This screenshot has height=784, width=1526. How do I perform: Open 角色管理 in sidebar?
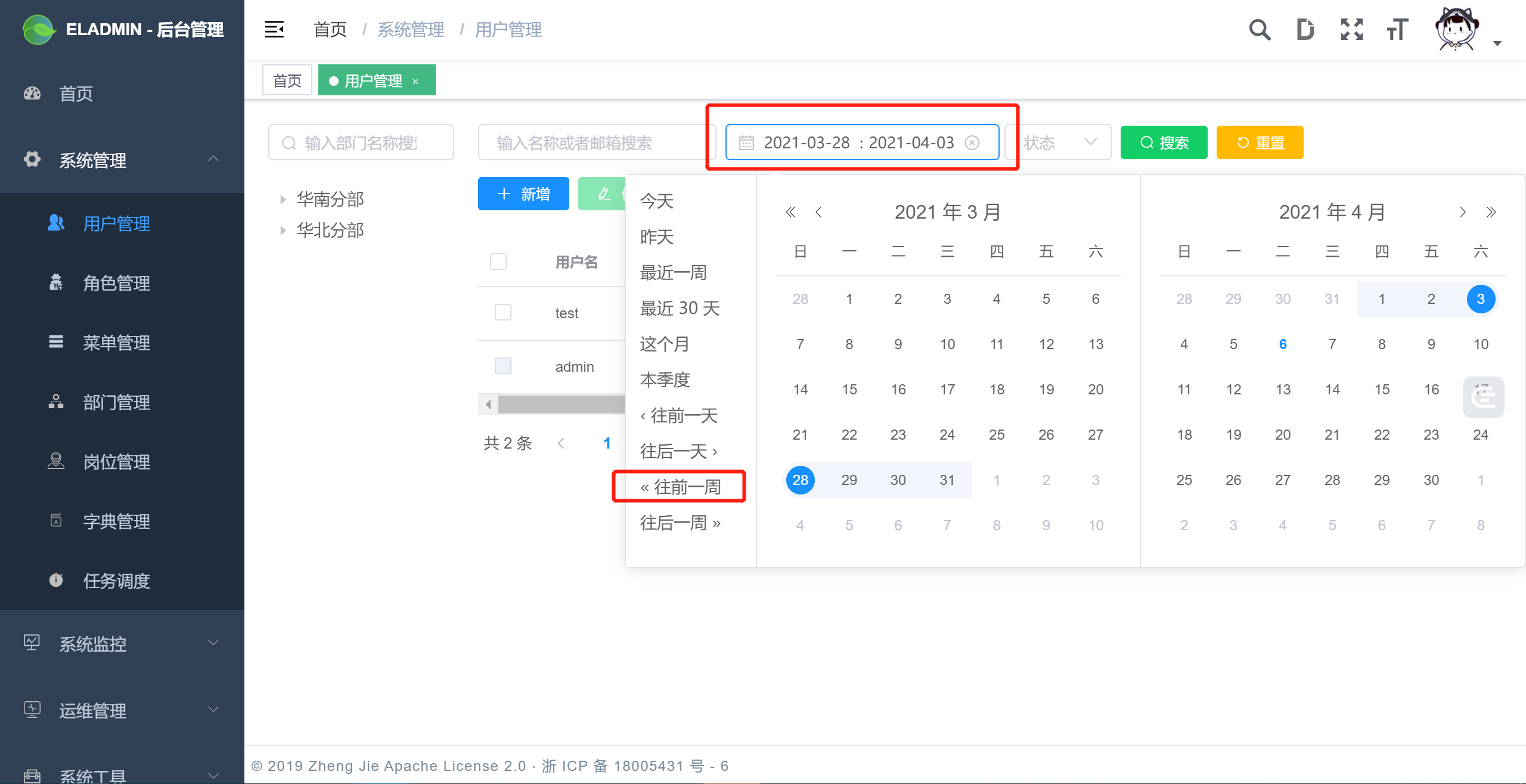pyautogui.click(x=122, y=283)
